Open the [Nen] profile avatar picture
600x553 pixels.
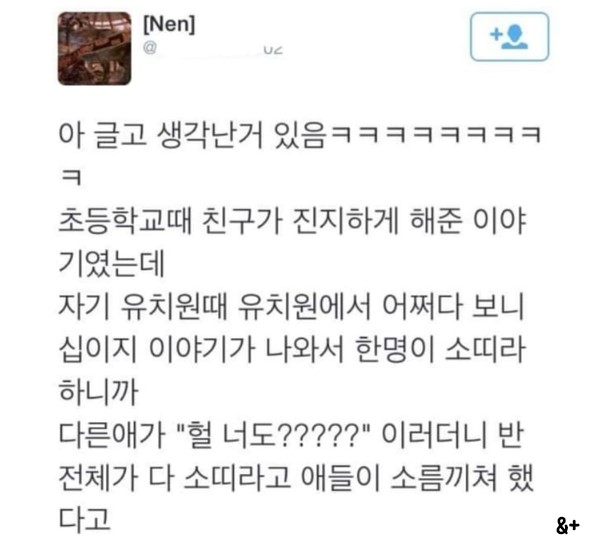[95, 49]
